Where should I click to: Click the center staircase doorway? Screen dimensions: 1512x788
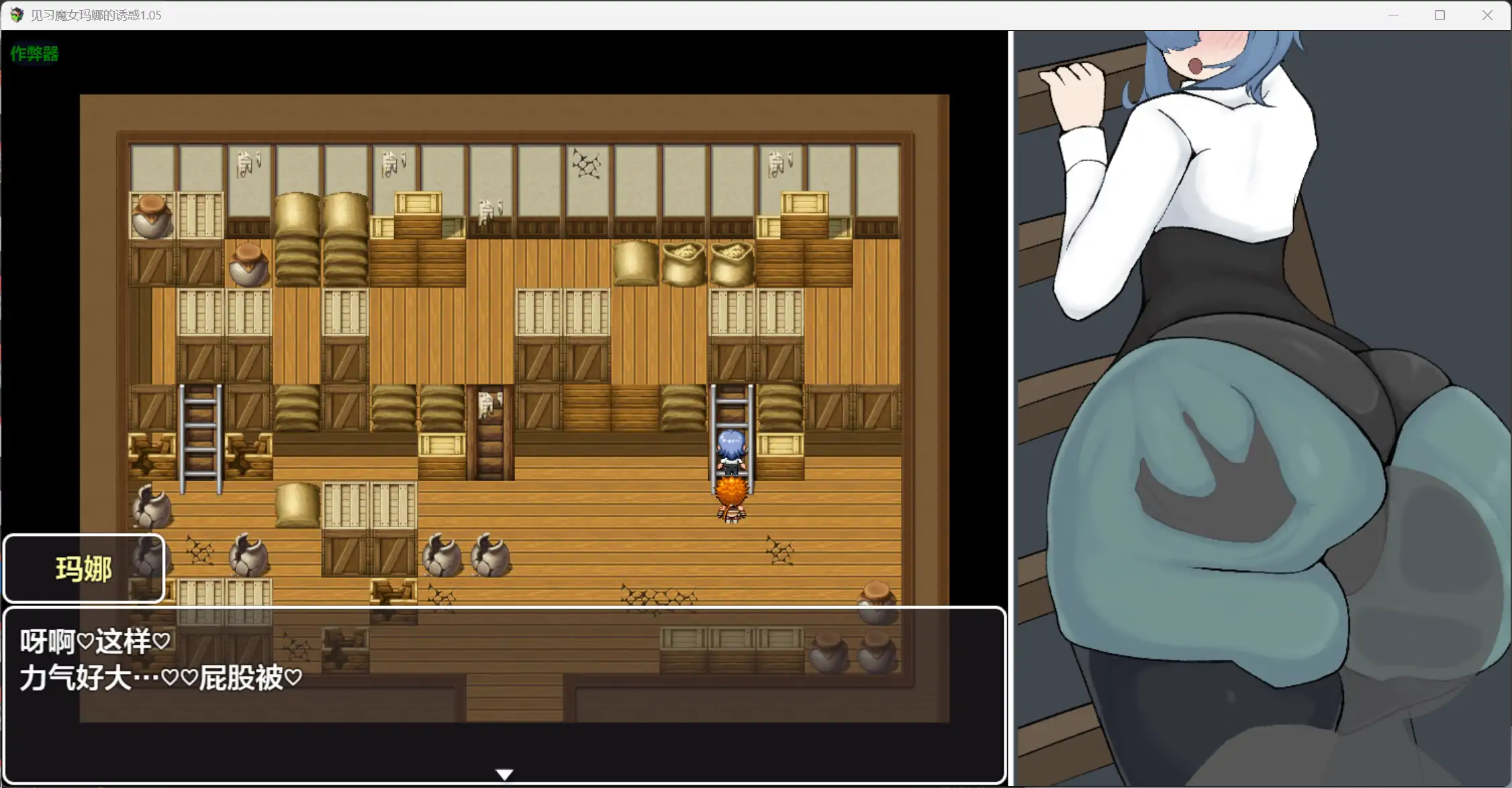[491, 432]
